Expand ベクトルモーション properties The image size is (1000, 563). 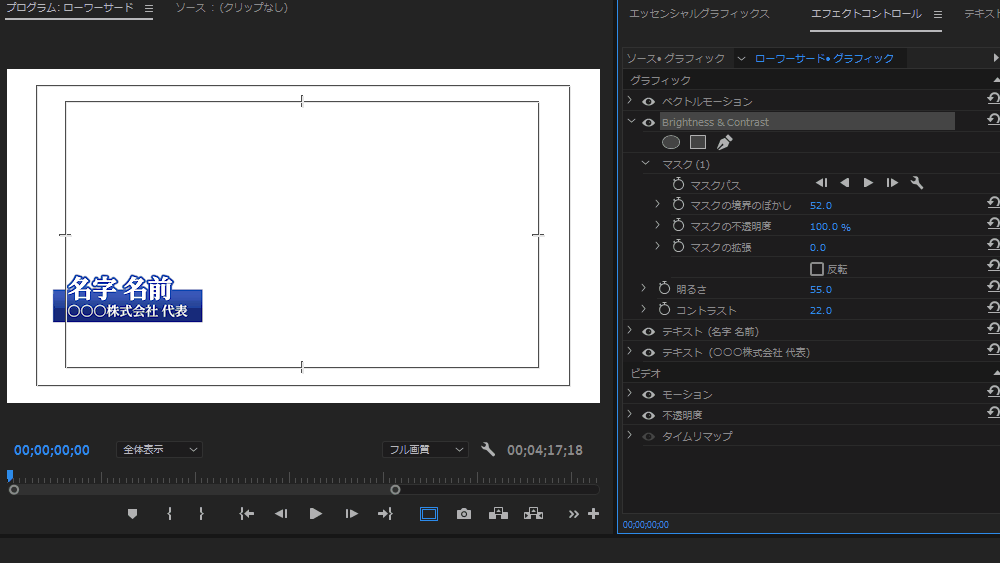tap(630, 100)
